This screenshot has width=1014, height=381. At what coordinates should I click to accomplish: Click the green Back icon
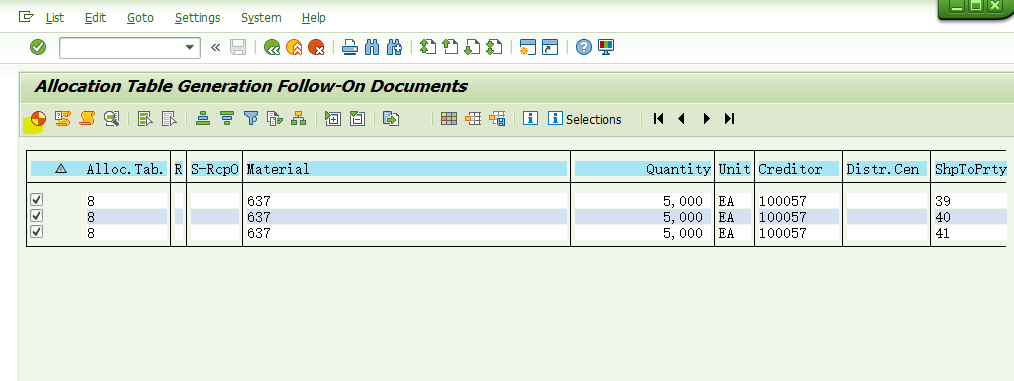pyautogui.click(x=272, y=47)
